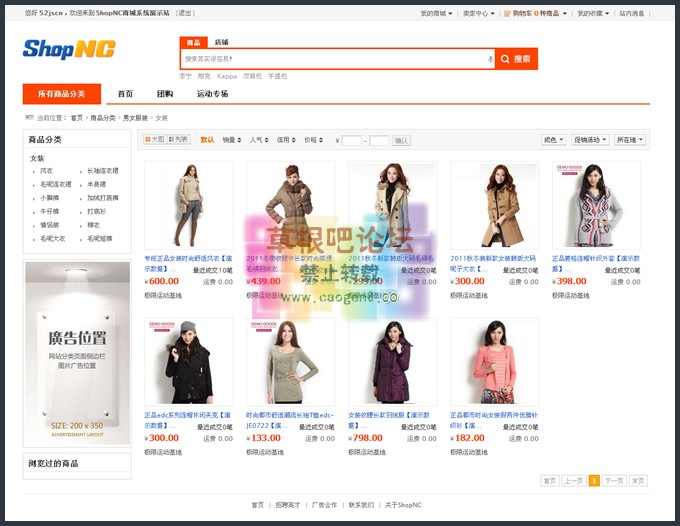Click the microphone icon in search box
Screen dimensions: 680x526
point(490,59)
